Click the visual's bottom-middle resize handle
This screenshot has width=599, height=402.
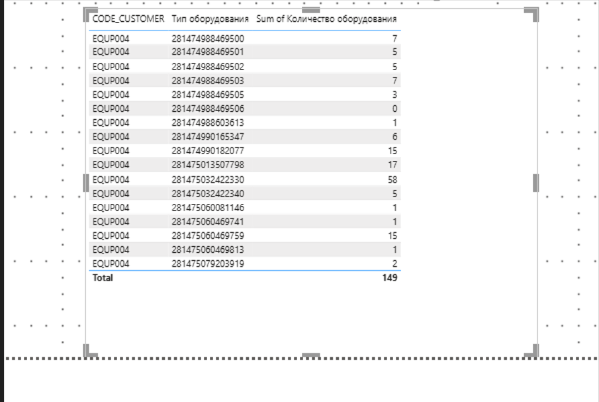311,356
